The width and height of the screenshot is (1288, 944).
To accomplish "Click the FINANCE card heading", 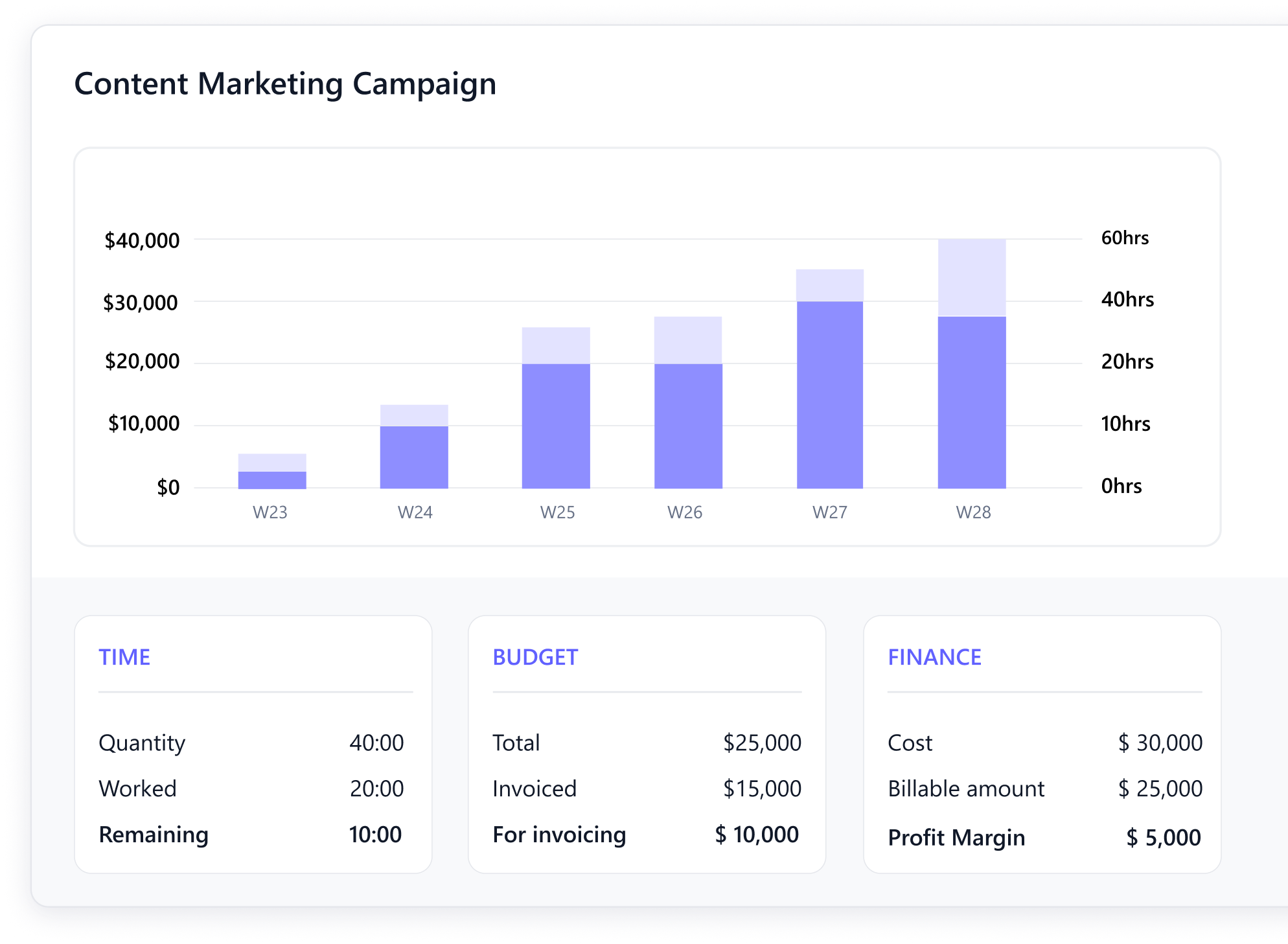I will click(934, 657).
